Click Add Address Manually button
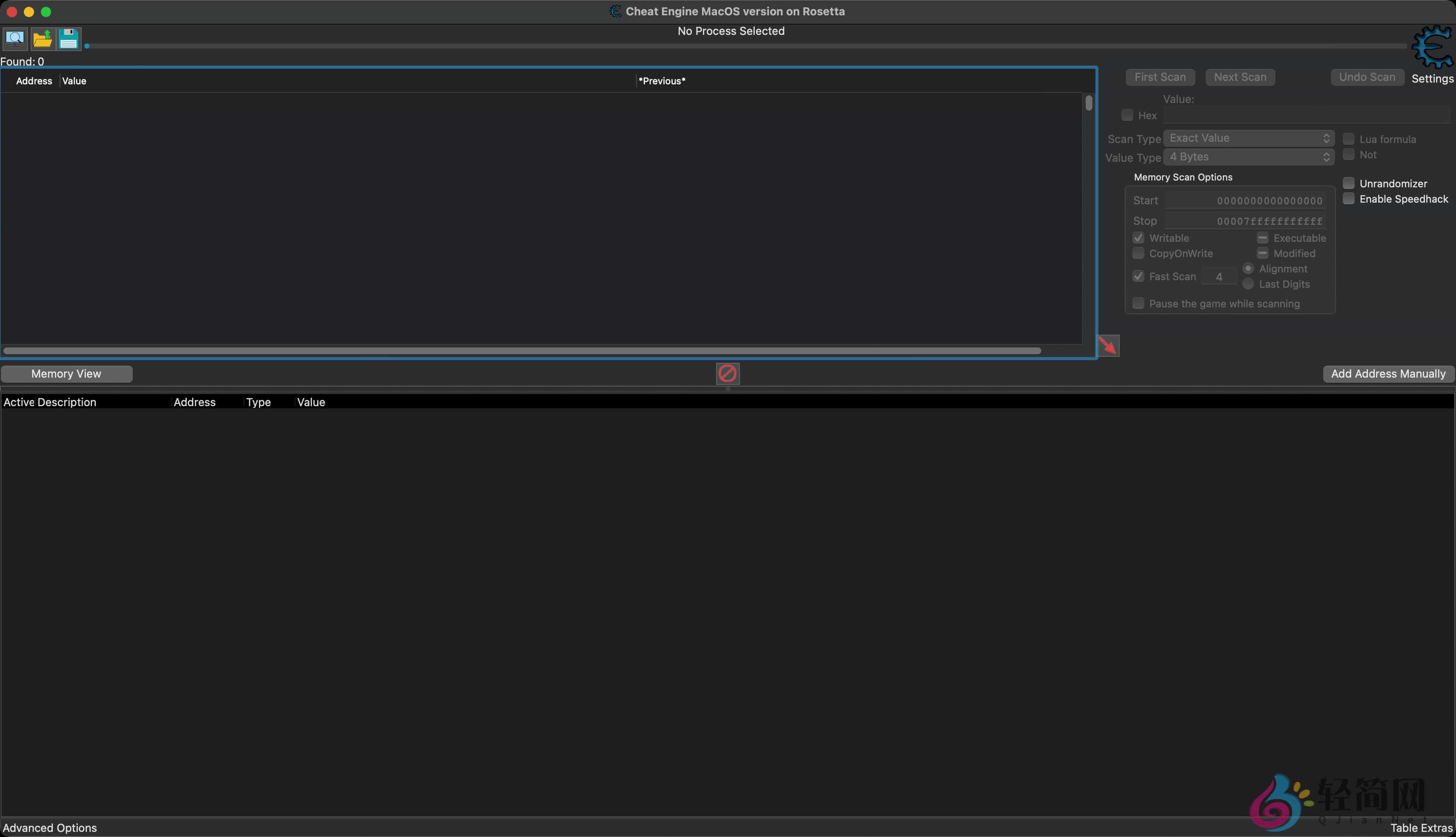The image size is (1456, 837). tap(1387, 374)
